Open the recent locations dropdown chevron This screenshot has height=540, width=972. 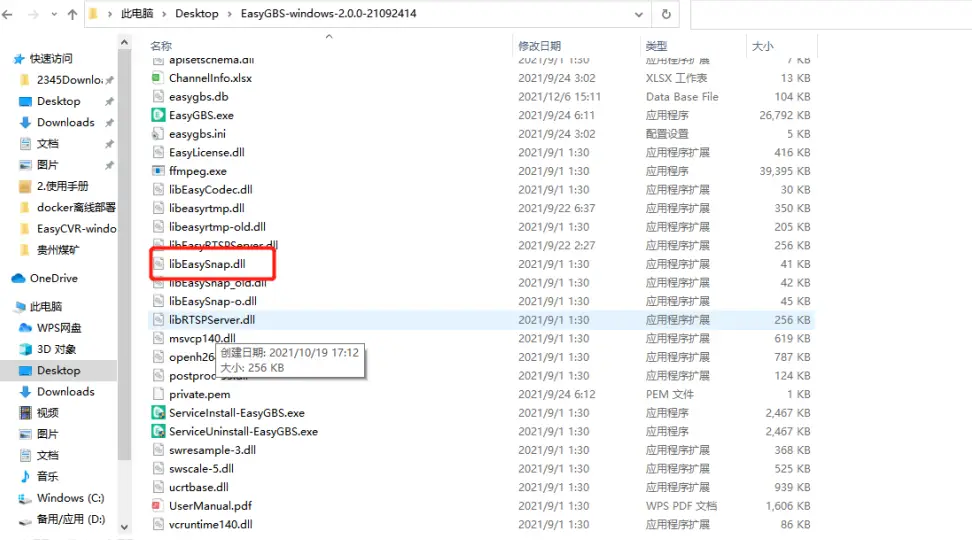point(54,15)
